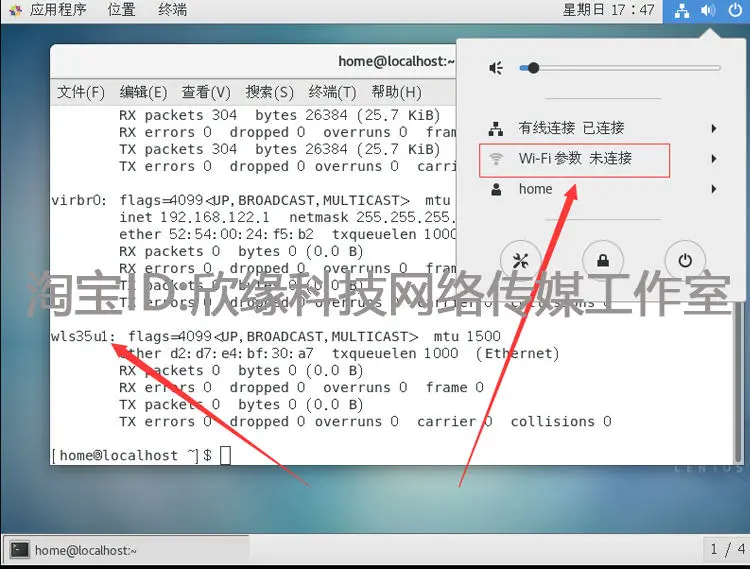Click TX packets 304 bytes line
This screenshot has width=750, height=569.
point(279,149)
